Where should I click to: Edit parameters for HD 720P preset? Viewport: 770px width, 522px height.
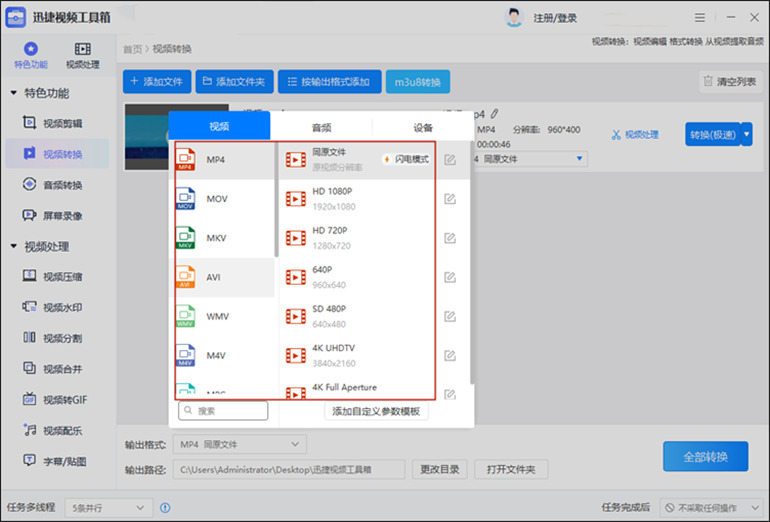[x=450, y=238]
